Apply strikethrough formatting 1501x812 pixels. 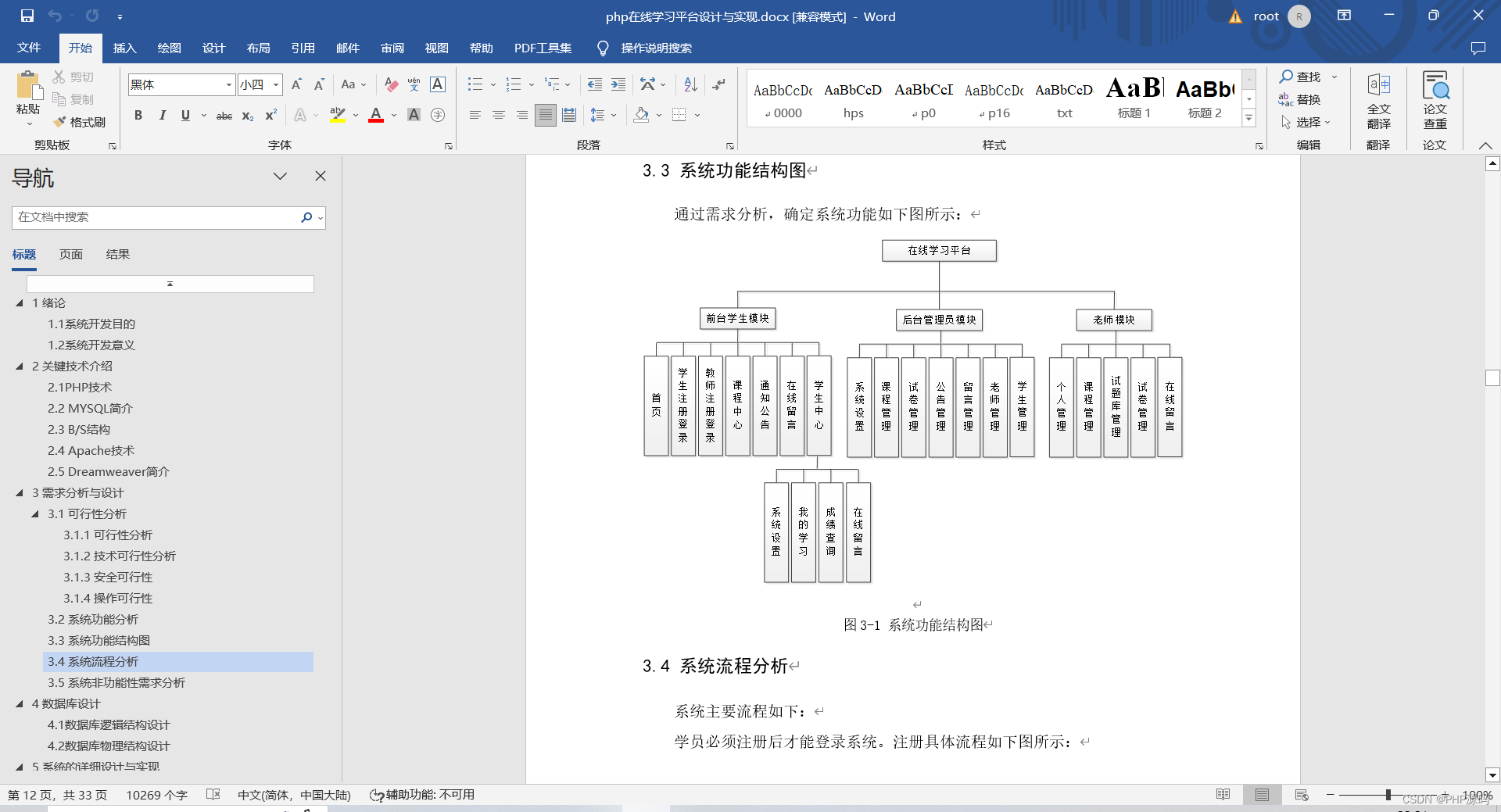pos(224,116)
